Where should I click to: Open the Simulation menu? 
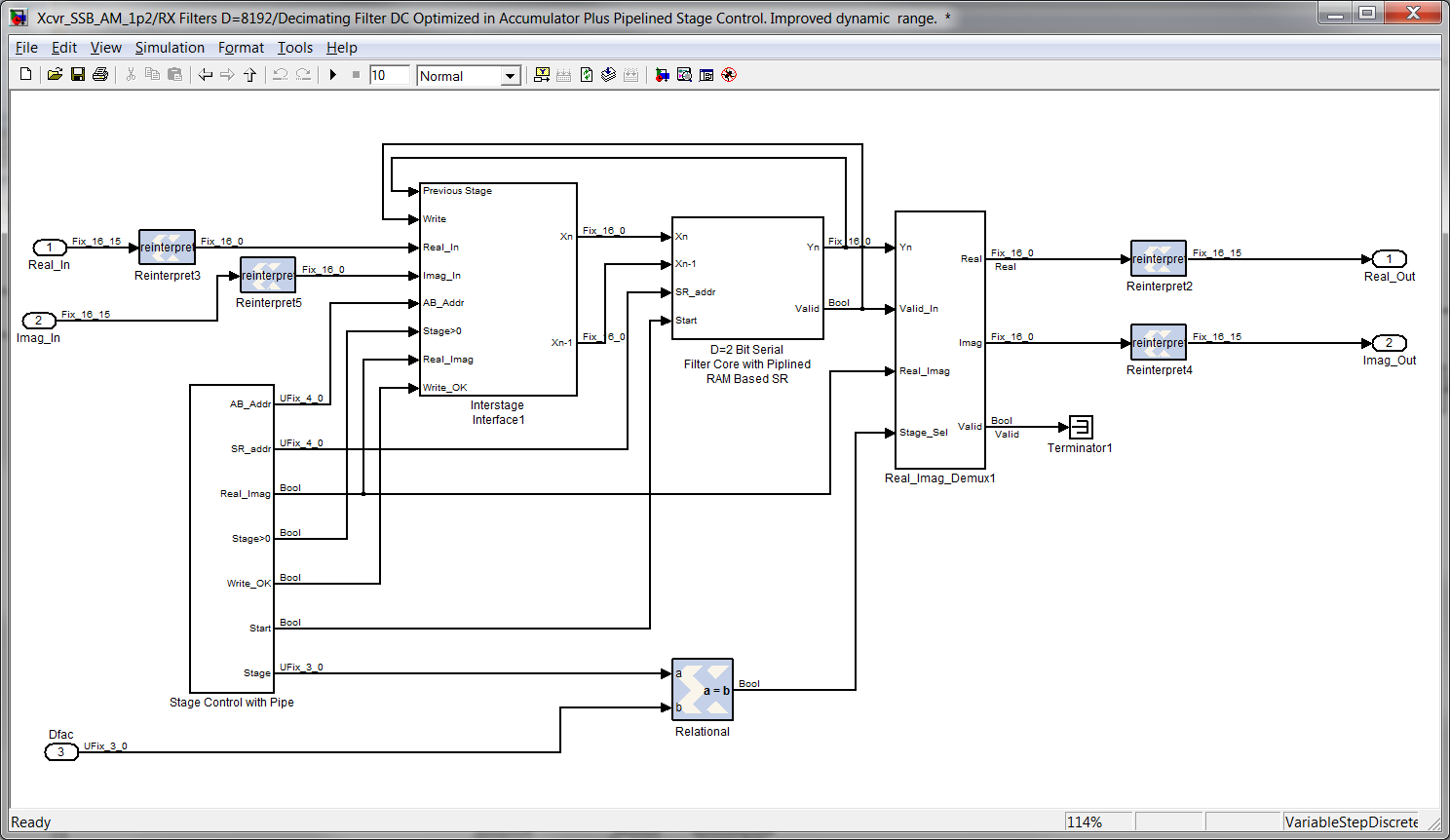(x=170, y=48)
